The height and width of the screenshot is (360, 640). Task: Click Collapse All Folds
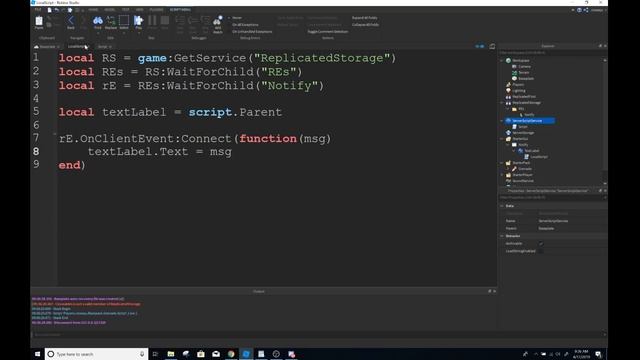tap(365, 24)
